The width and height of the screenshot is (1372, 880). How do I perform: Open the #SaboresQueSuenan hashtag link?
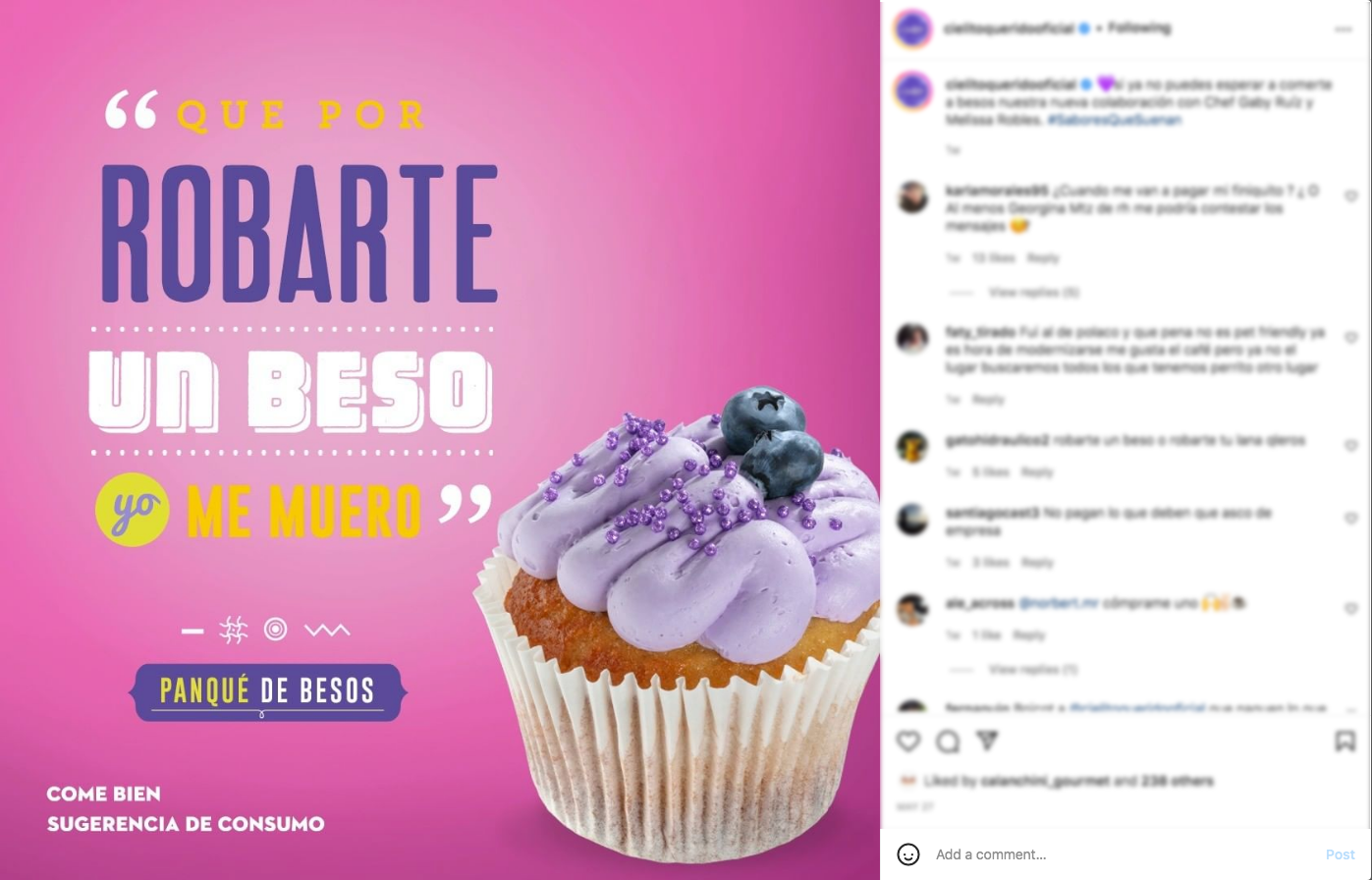pyautogui.click(x=1115, y=120)
